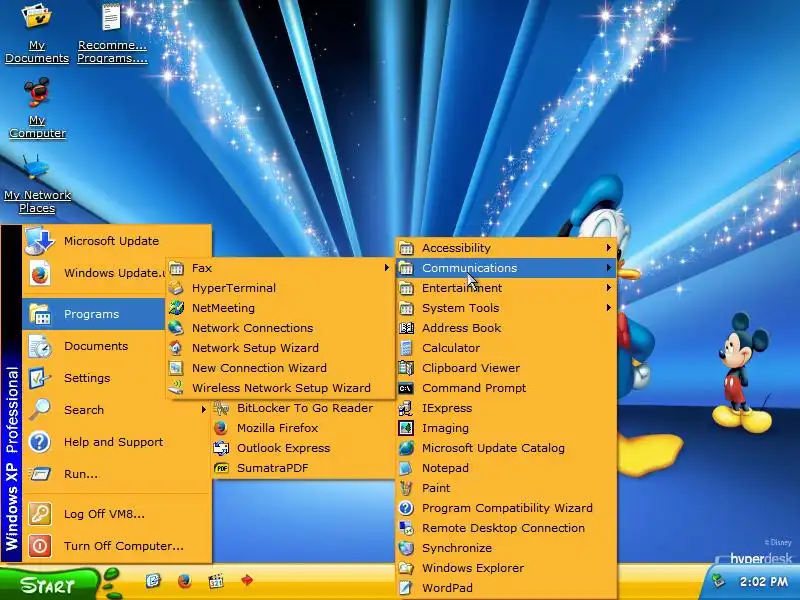Click the SumatraPDF icon
This screenshot has width=800, height=600.
pyautogui.click(x=221, y=468)
